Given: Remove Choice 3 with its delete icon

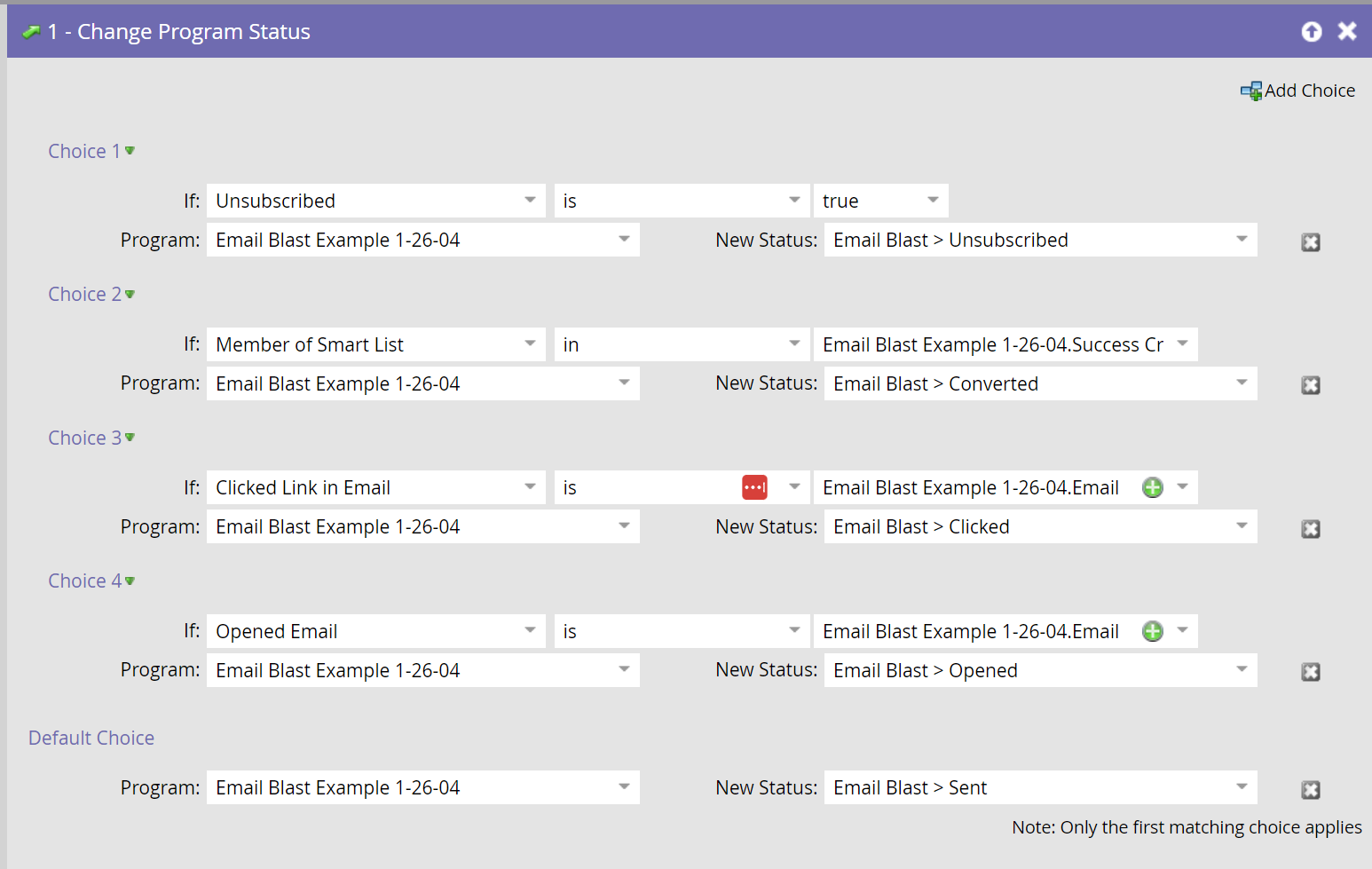Looking at the screenshot, I should point(1311,529).
